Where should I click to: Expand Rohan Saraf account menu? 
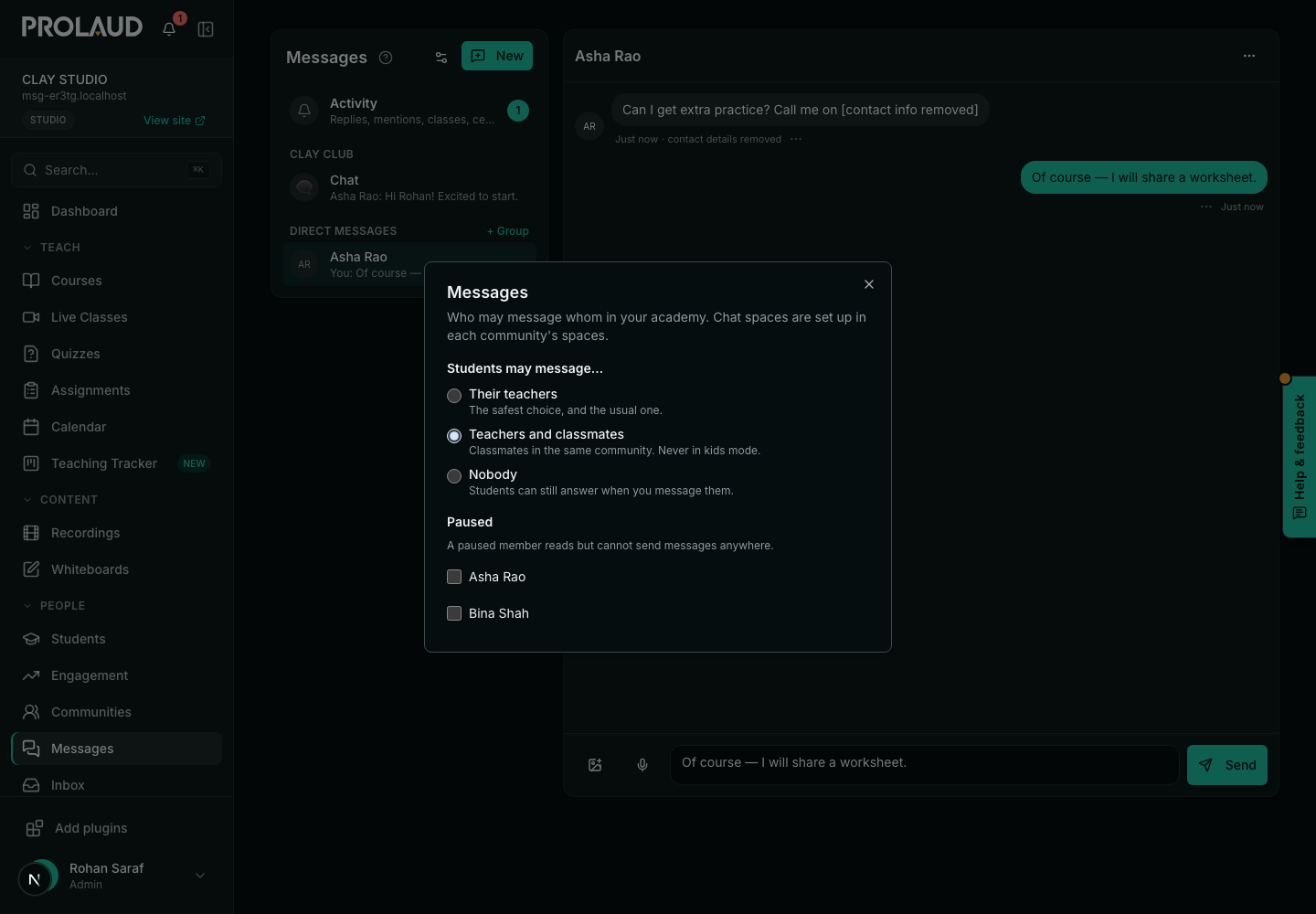coord(200,876)
